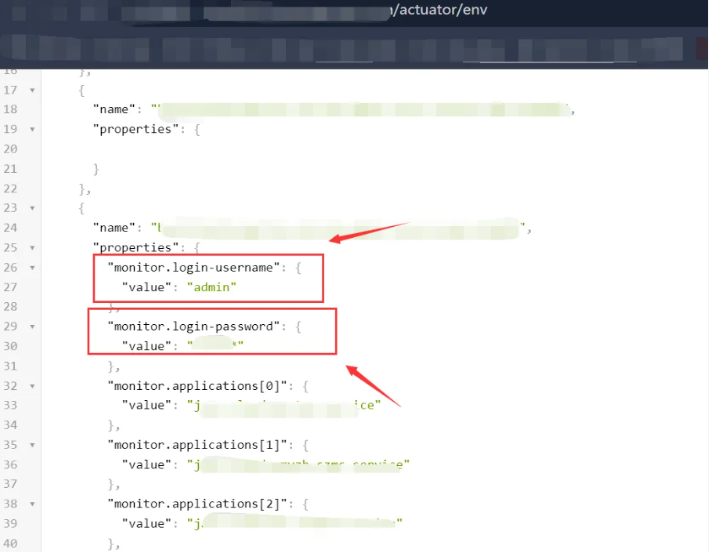709x552 pixels.
Task: Click the "value" key on line 27
Action: [147, 287]
